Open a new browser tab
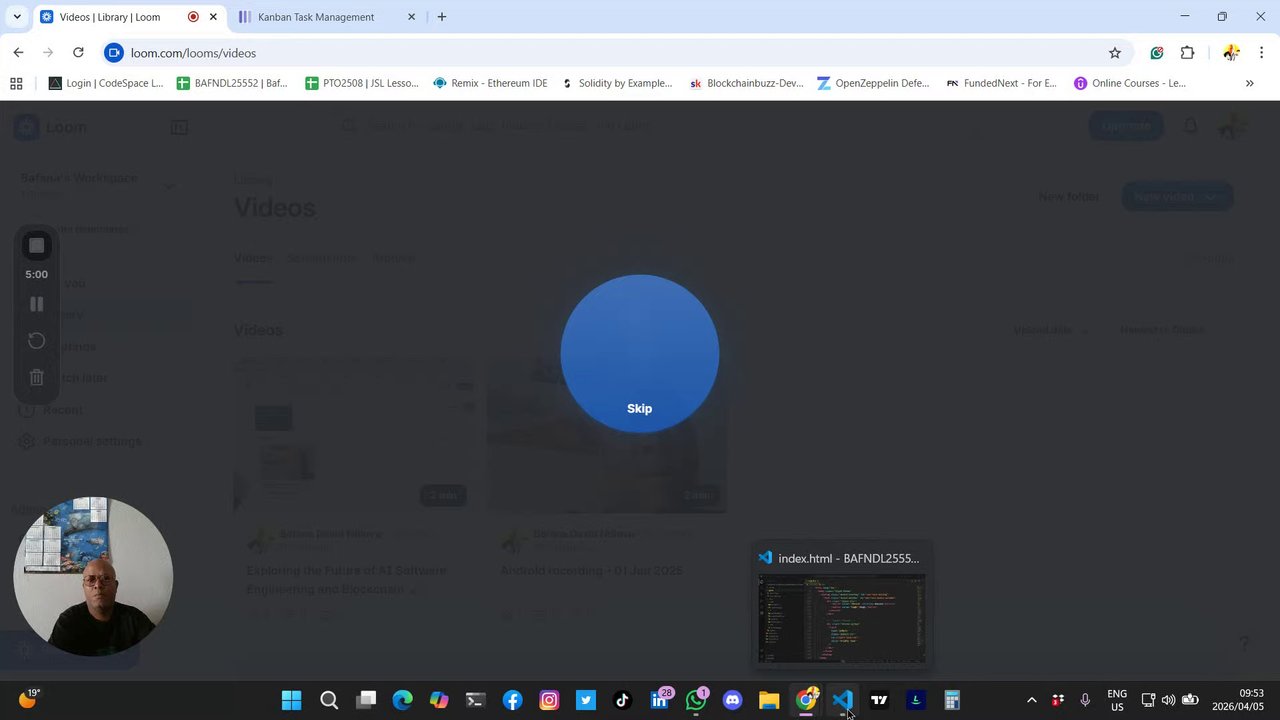This screenshot has width=1280, height=720. (442, 17)
